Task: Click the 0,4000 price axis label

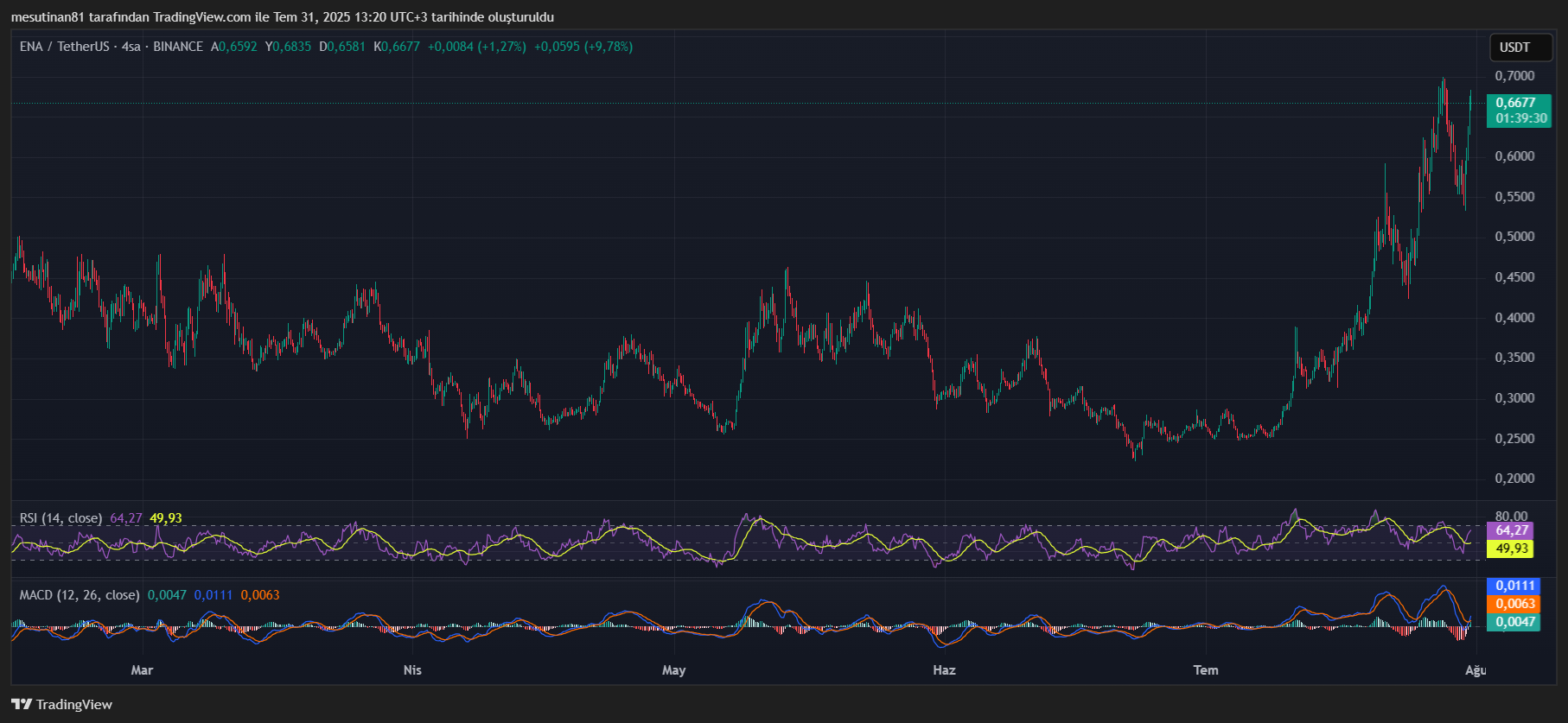Action: tap(1514, 318)
